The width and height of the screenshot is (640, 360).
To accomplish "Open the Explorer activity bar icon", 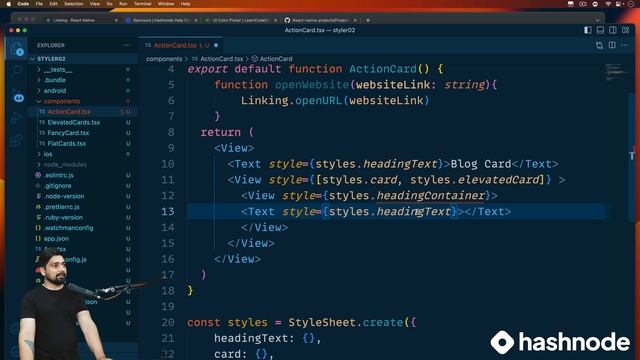I will [x=17, y=49].
